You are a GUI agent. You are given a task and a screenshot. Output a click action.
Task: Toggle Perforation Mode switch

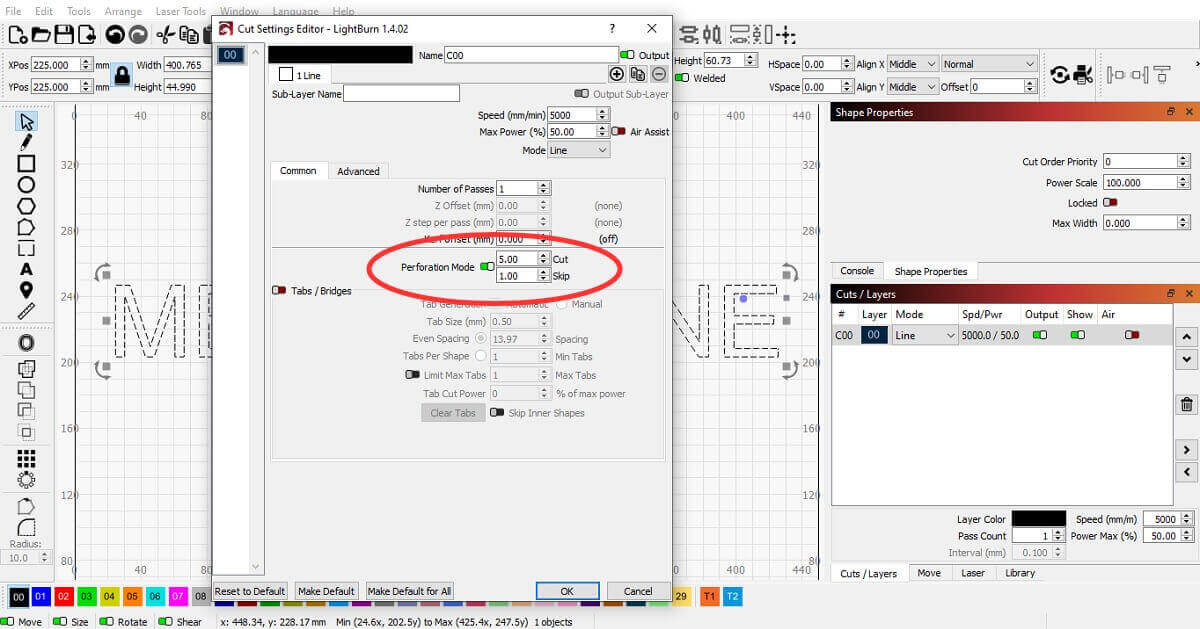click(x=487, y=267)
